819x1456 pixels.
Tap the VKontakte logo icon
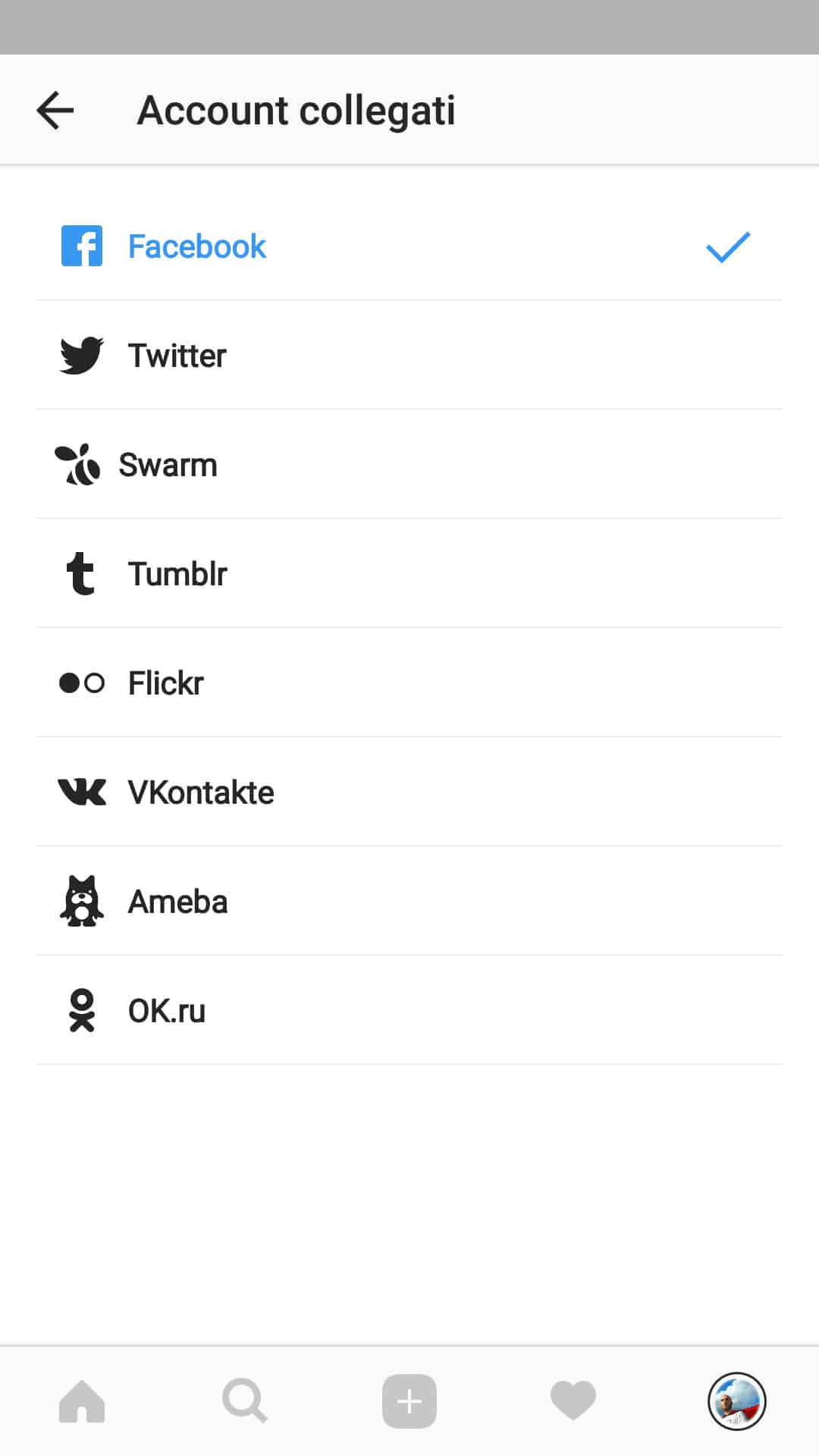tap(82, 792)
